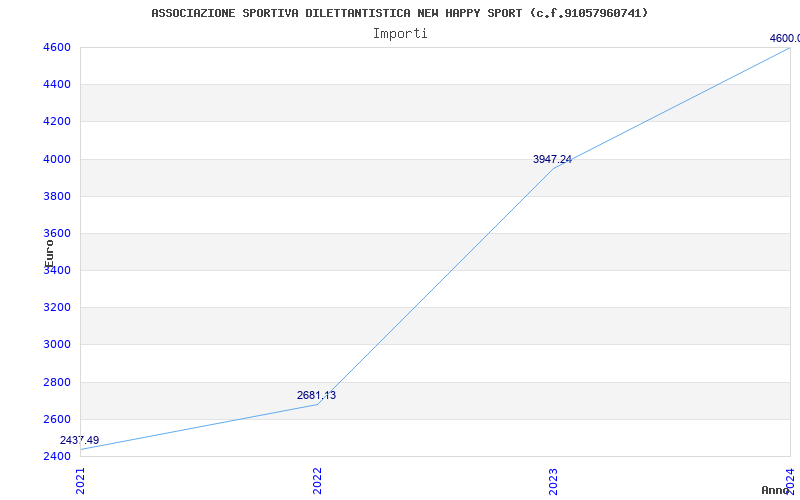Click the 2023 x-axis year label

coord(554,481)
